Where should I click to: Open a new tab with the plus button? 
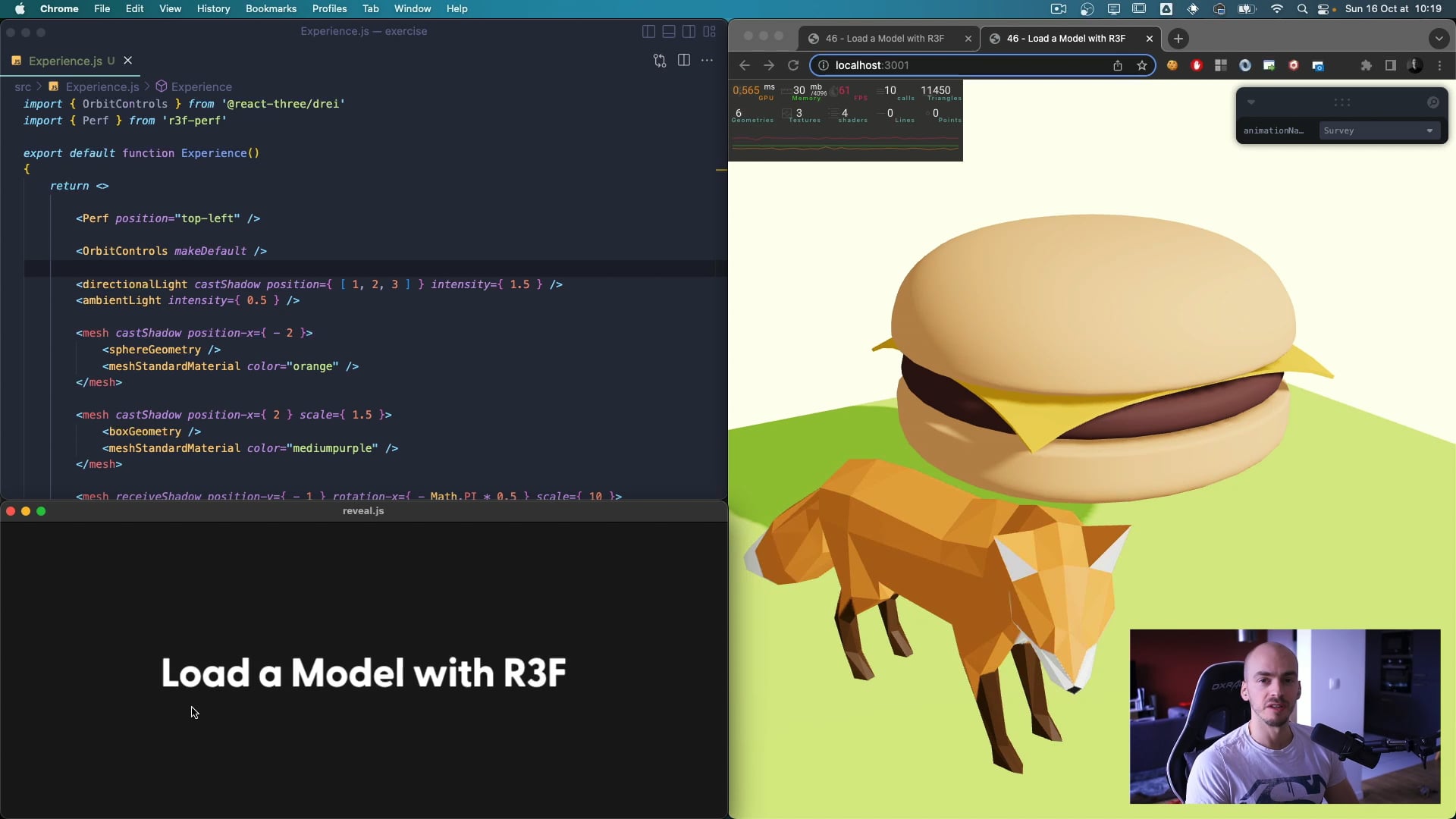1178,39
